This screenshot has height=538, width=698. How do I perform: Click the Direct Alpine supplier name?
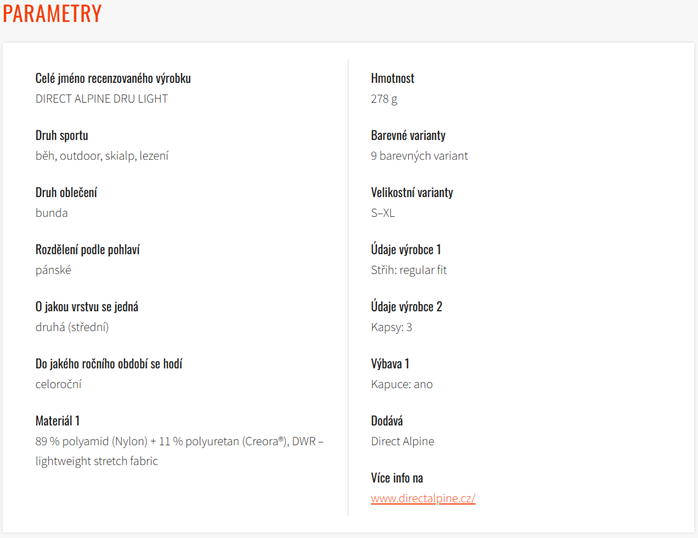(x=402, y=441)
